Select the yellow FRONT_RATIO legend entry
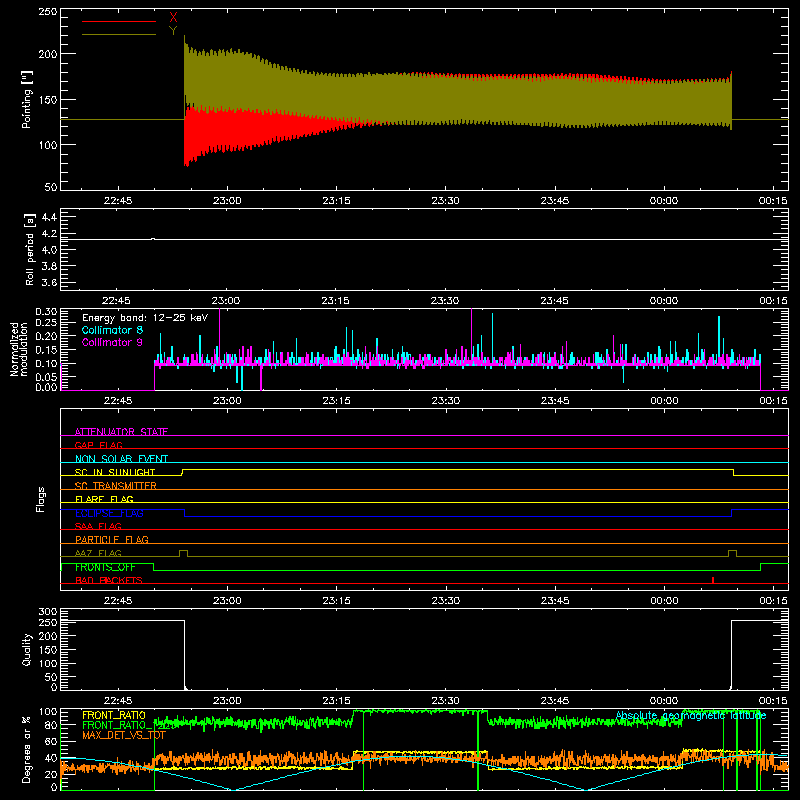Image resolution: width=800 pixels, height=800 pixels. [114, 715]
